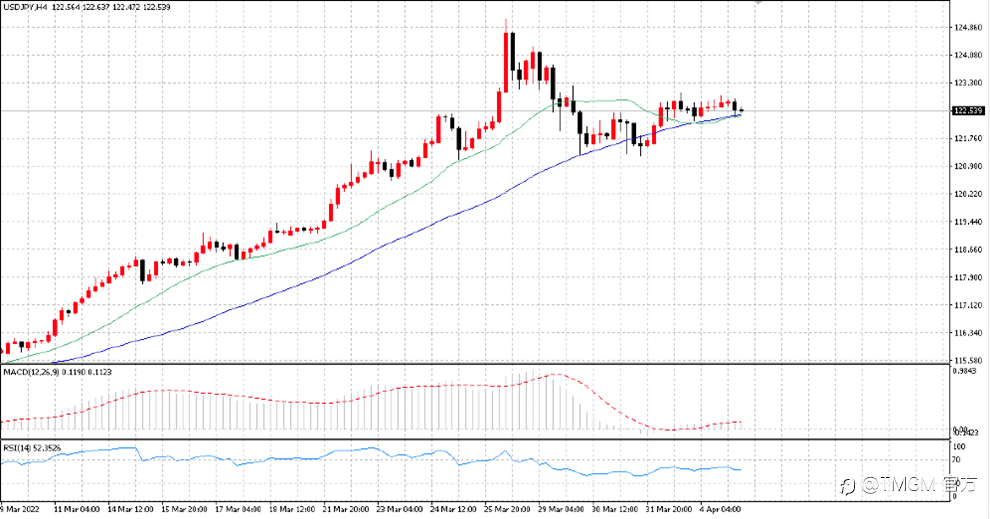Viewport: 990px width, 519px height.
Task: Click the @TMGM watermark text
Action: 900,485
